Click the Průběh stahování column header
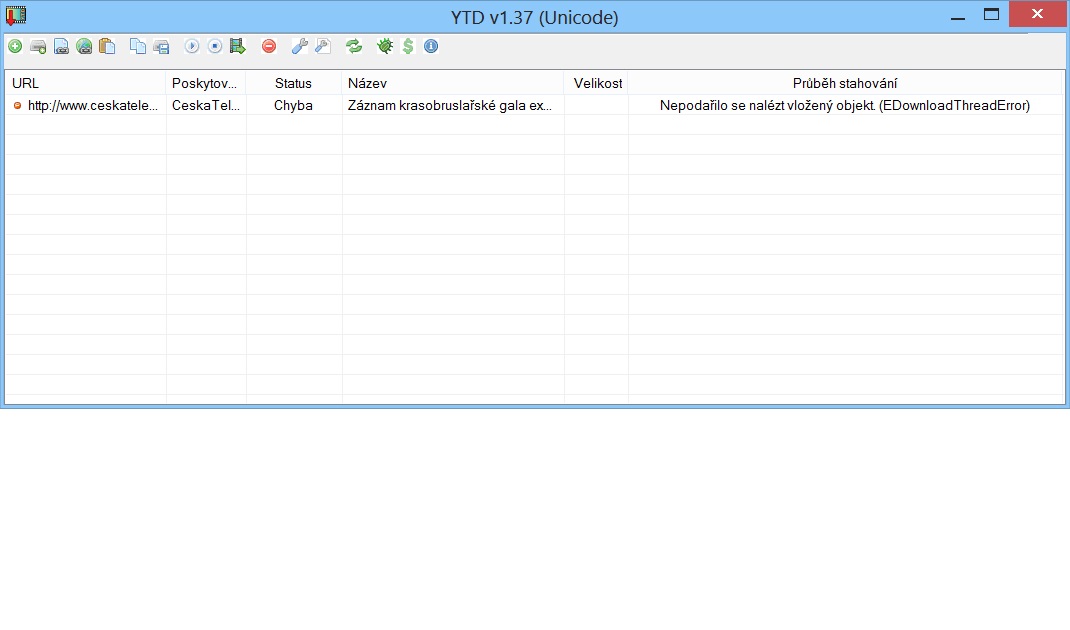The width and height of the screenshot is (1070, 630). tap(845, 83)
